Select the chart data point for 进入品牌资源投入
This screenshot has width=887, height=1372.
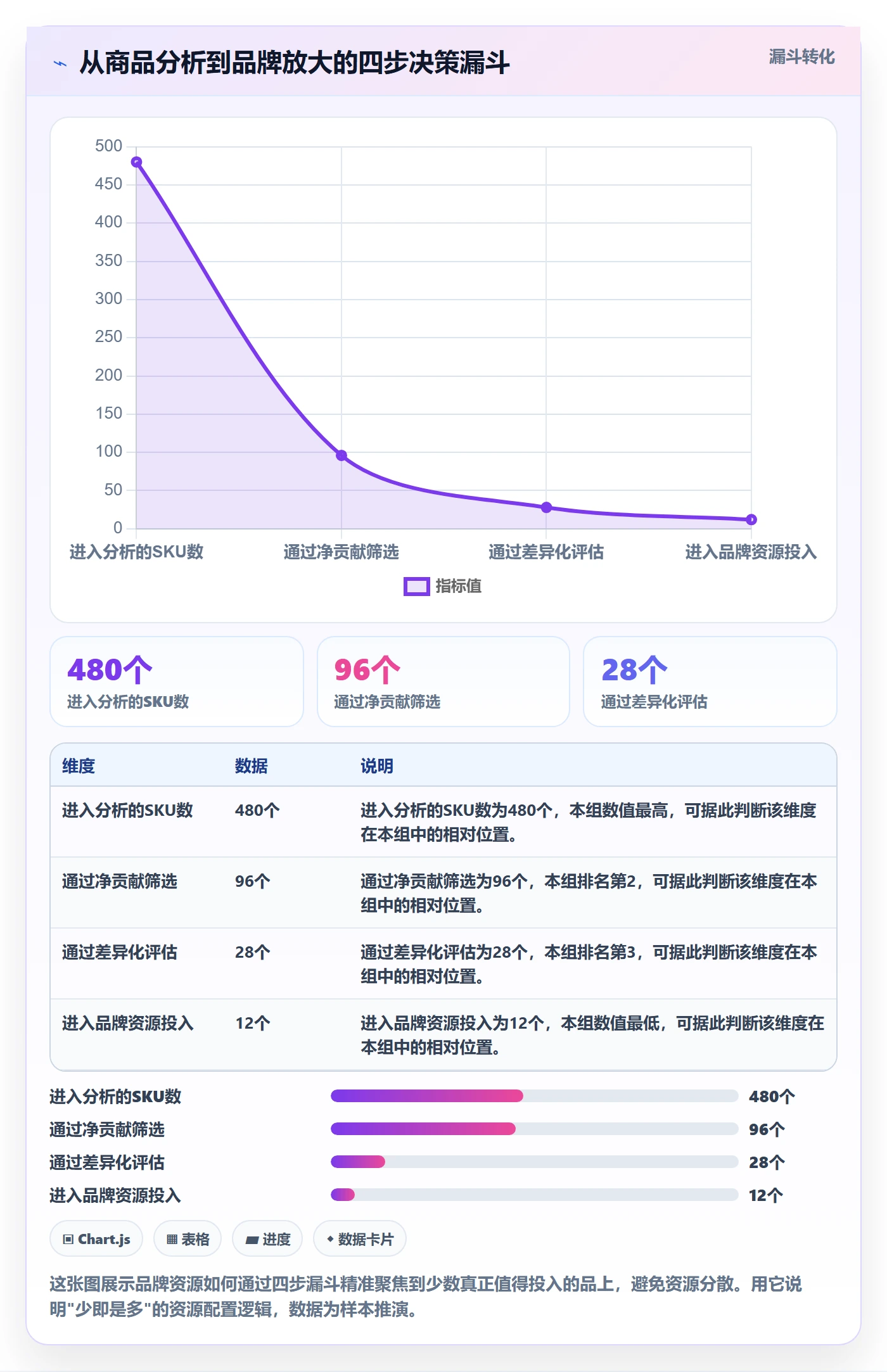[x=751, y=519]
